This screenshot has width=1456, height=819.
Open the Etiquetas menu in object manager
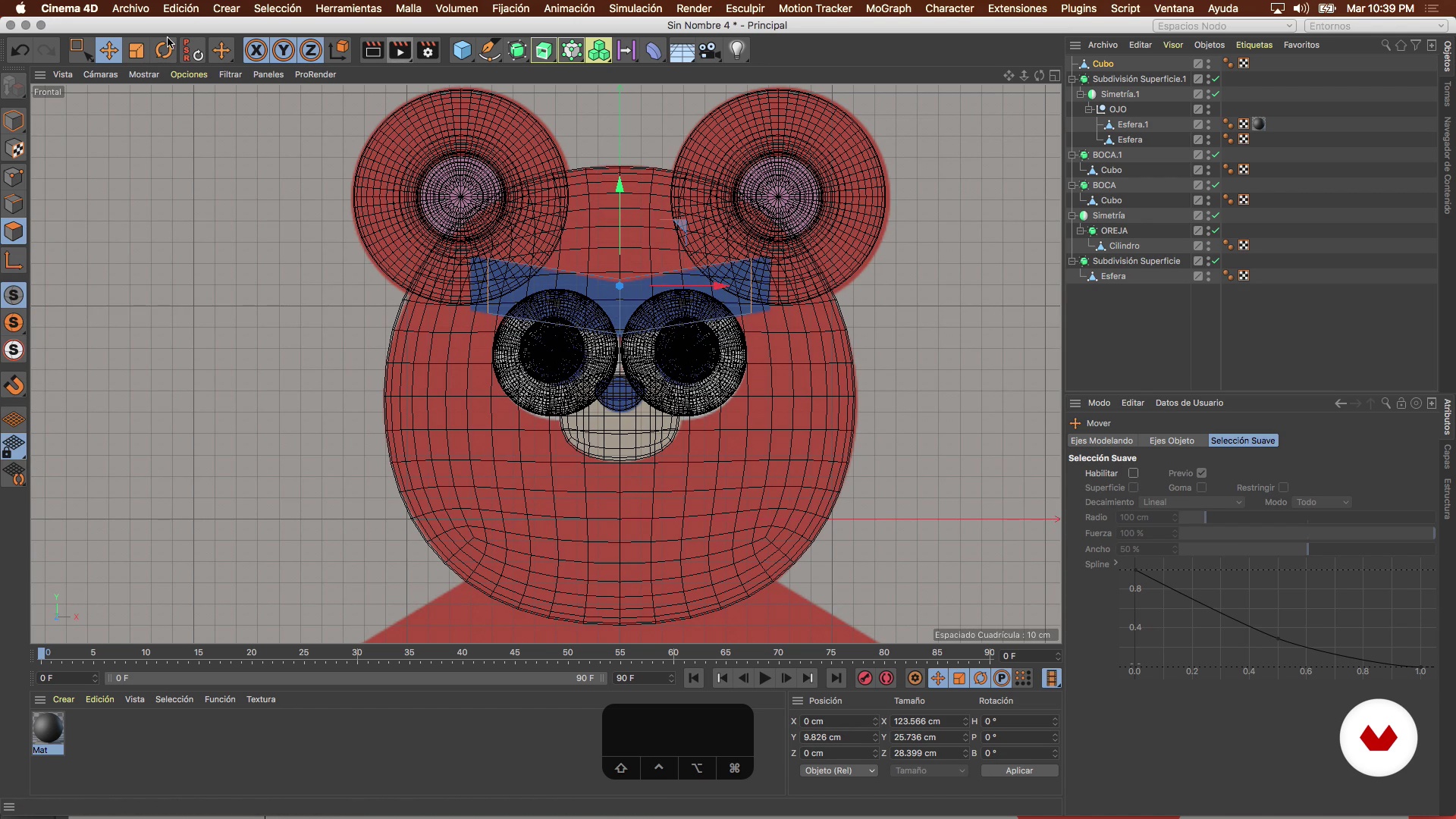click(1254, 45)
